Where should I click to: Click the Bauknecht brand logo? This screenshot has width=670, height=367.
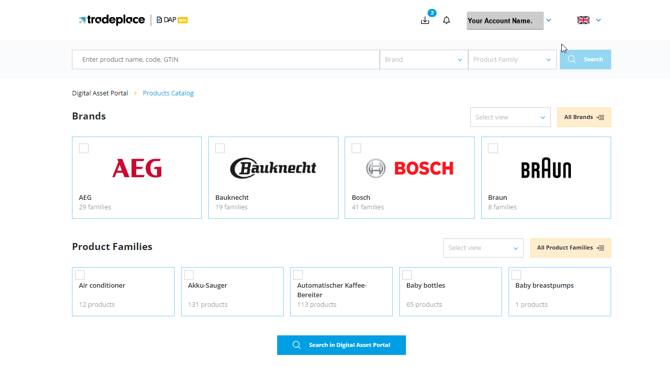click(273, 168)
